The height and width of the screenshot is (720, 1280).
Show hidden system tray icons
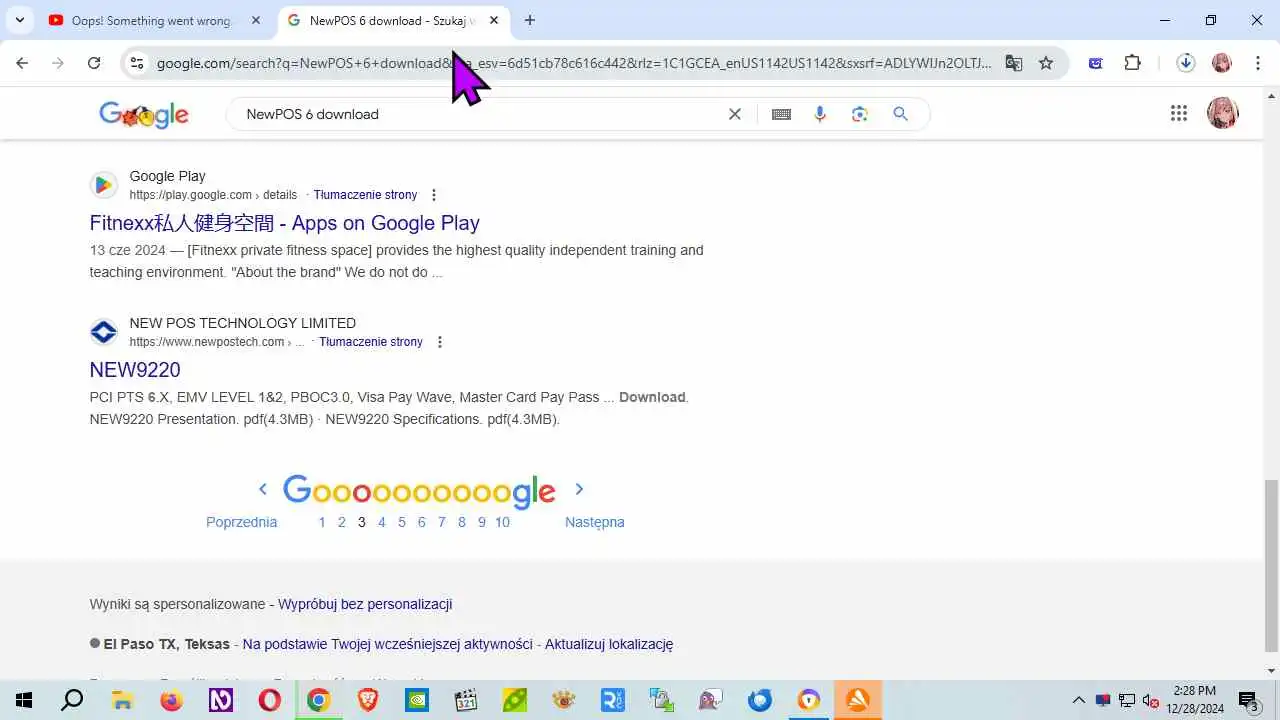point(1078,700)
